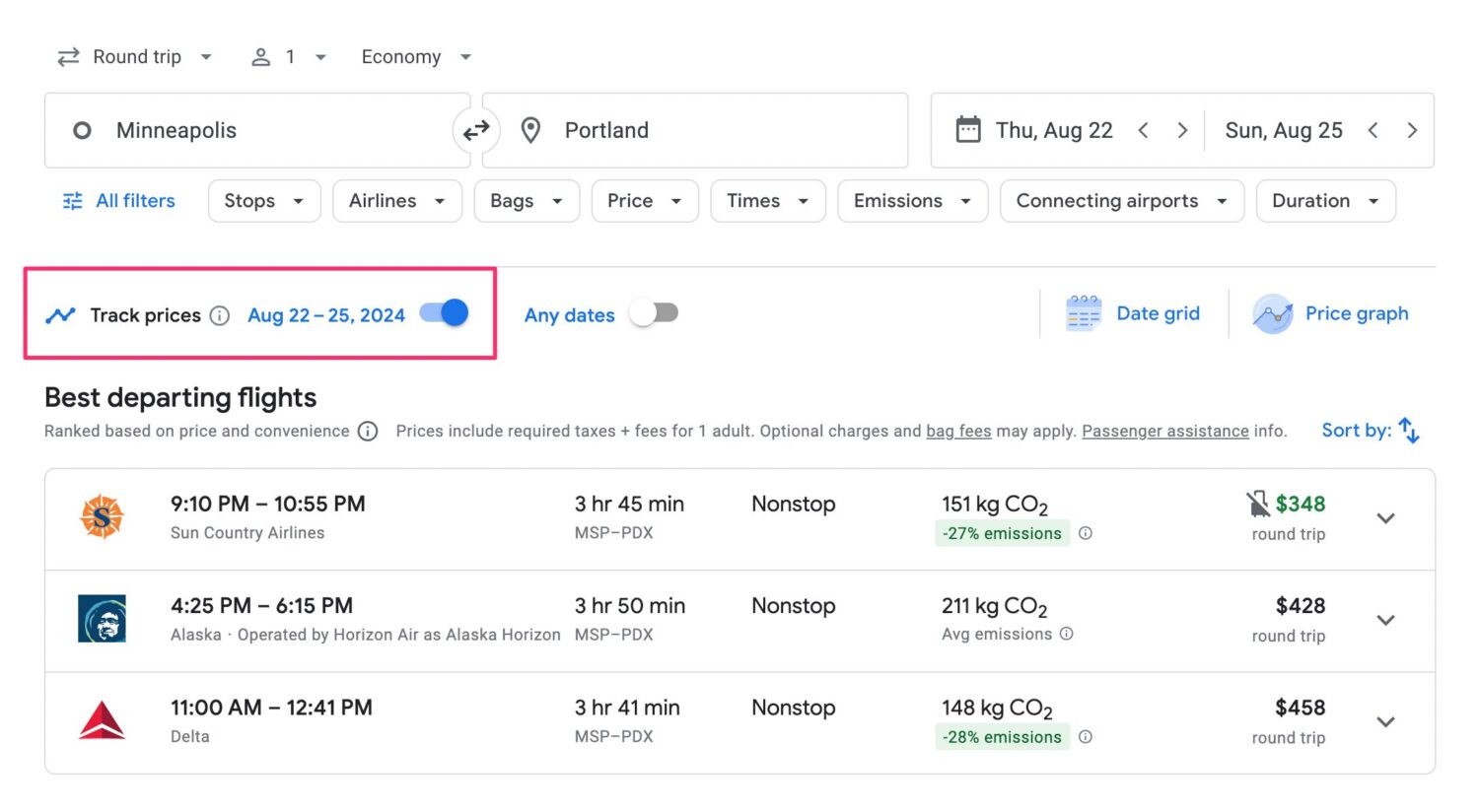Swap Minneapolis and Portland airports
The width and height of the screenshot is (1479, 812).
476,129
